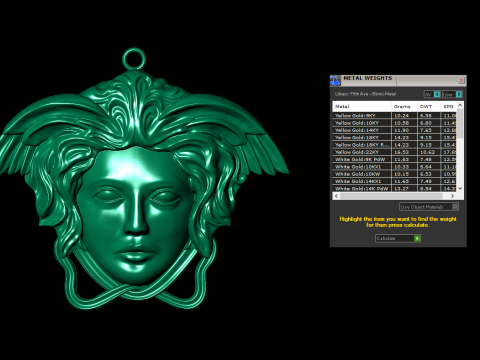Image resolution: width=480 pixels, height=360 pixels.
Task: Click the list's scroll down arrow
Action: [460, 189]
